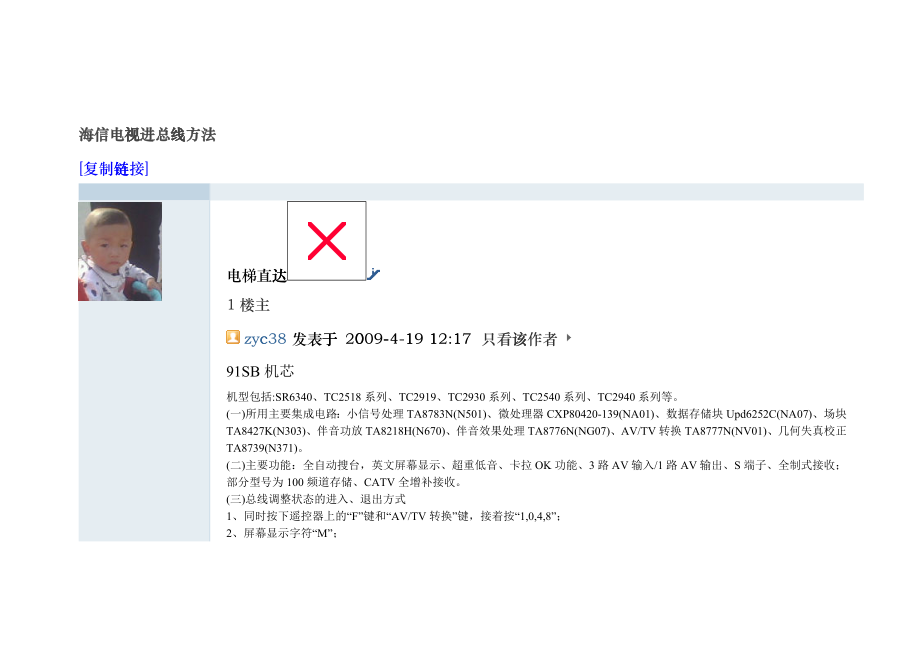Click the line 2、屏幕显示字符“M”
The height and width of the screenshot is (651, 920).
click(x=282, y=533)
